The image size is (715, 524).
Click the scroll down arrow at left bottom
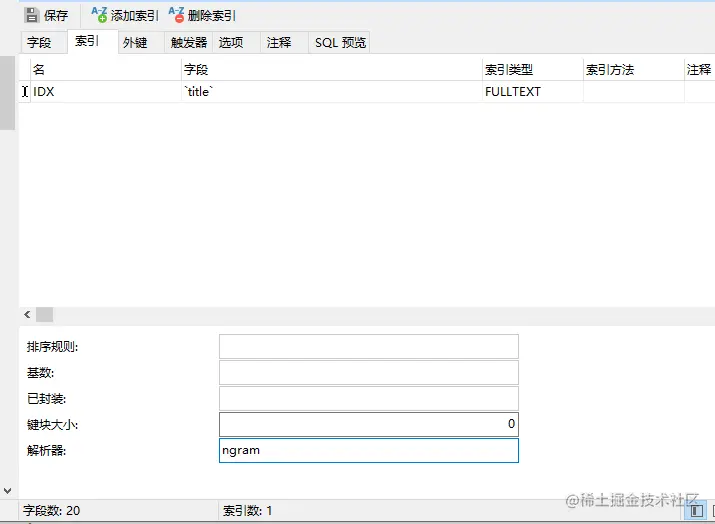pos(7,491)
